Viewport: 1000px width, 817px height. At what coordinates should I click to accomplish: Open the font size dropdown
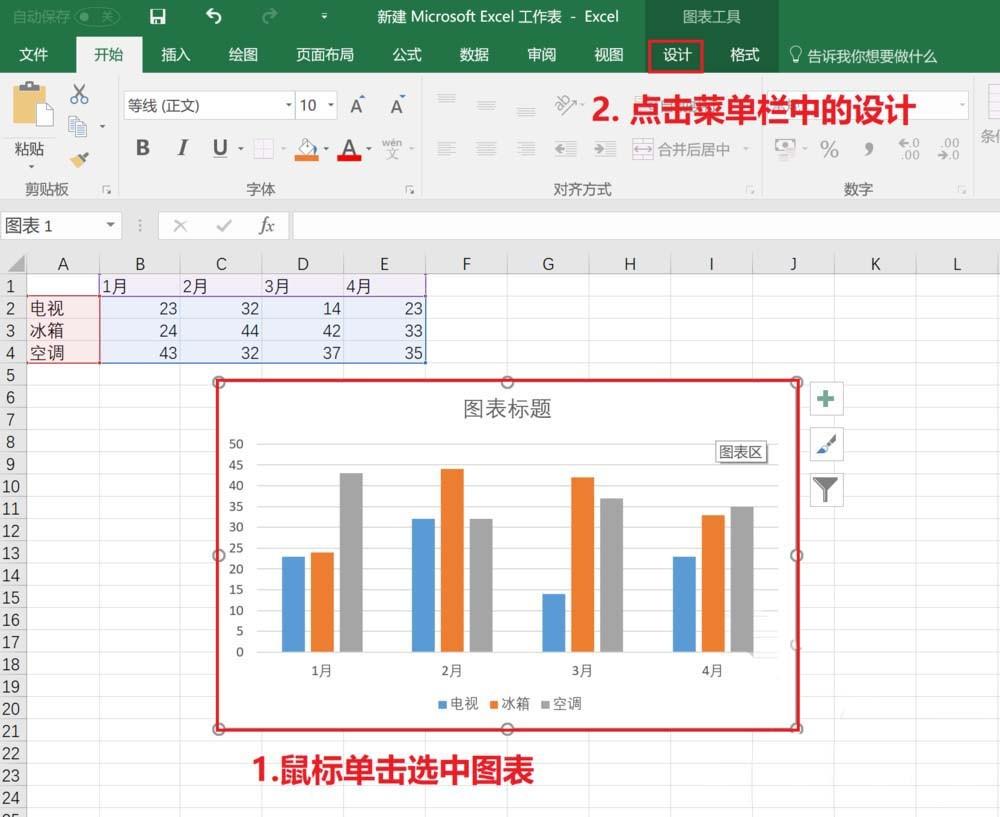pyautogui.click(x=330, y=104)
